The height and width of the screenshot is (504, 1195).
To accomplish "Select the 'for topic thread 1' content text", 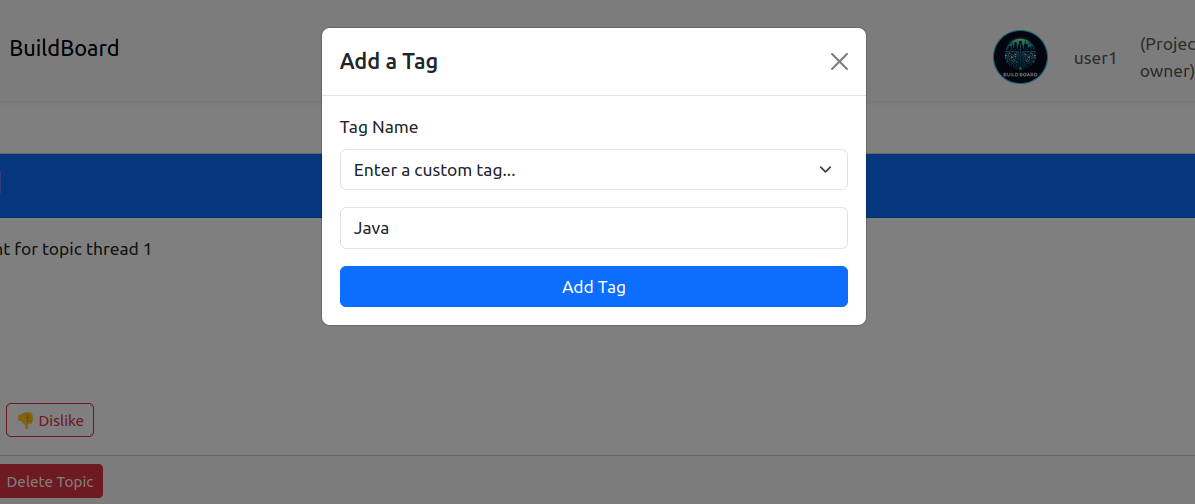I will pyautogui.click(x=82, y=249).
